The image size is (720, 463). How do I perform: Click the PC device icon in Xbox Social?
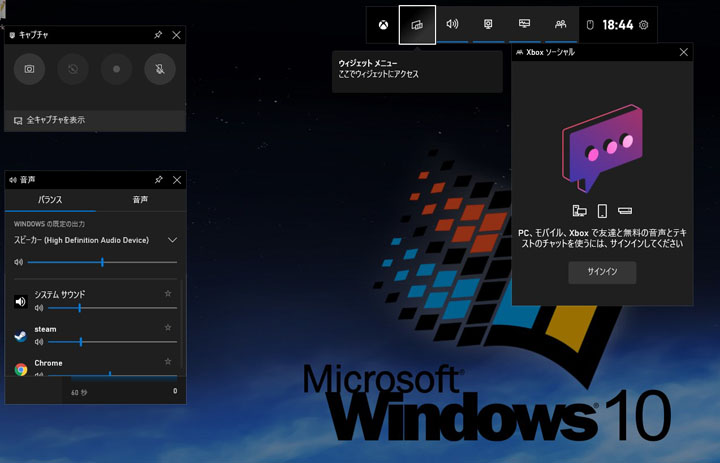(579, 211)
